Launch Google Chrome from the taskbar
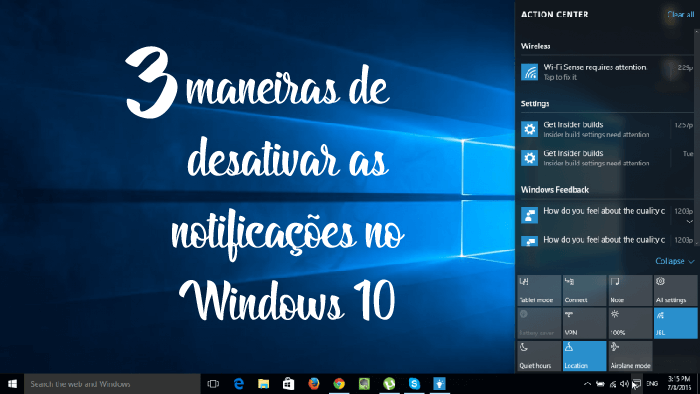Screen dimensions: 700x394 (x=339, y=384)
